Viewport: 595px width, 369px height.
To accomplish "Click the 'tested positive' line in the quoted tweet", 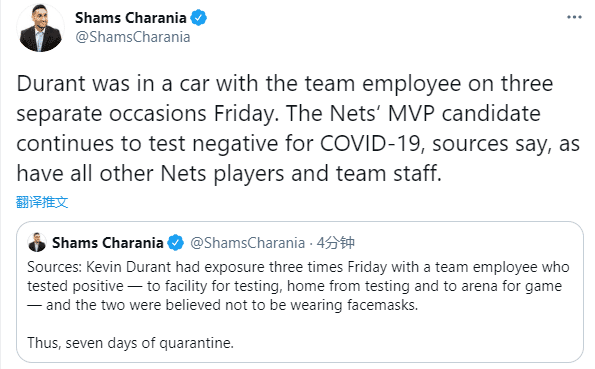I will (294, 286).
